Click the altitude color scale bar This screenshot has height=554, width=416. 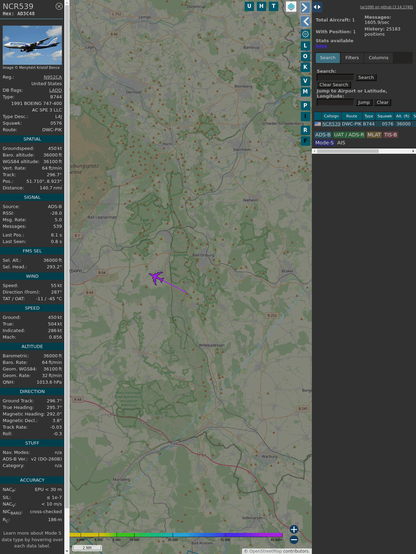click(x=176, y=535)
